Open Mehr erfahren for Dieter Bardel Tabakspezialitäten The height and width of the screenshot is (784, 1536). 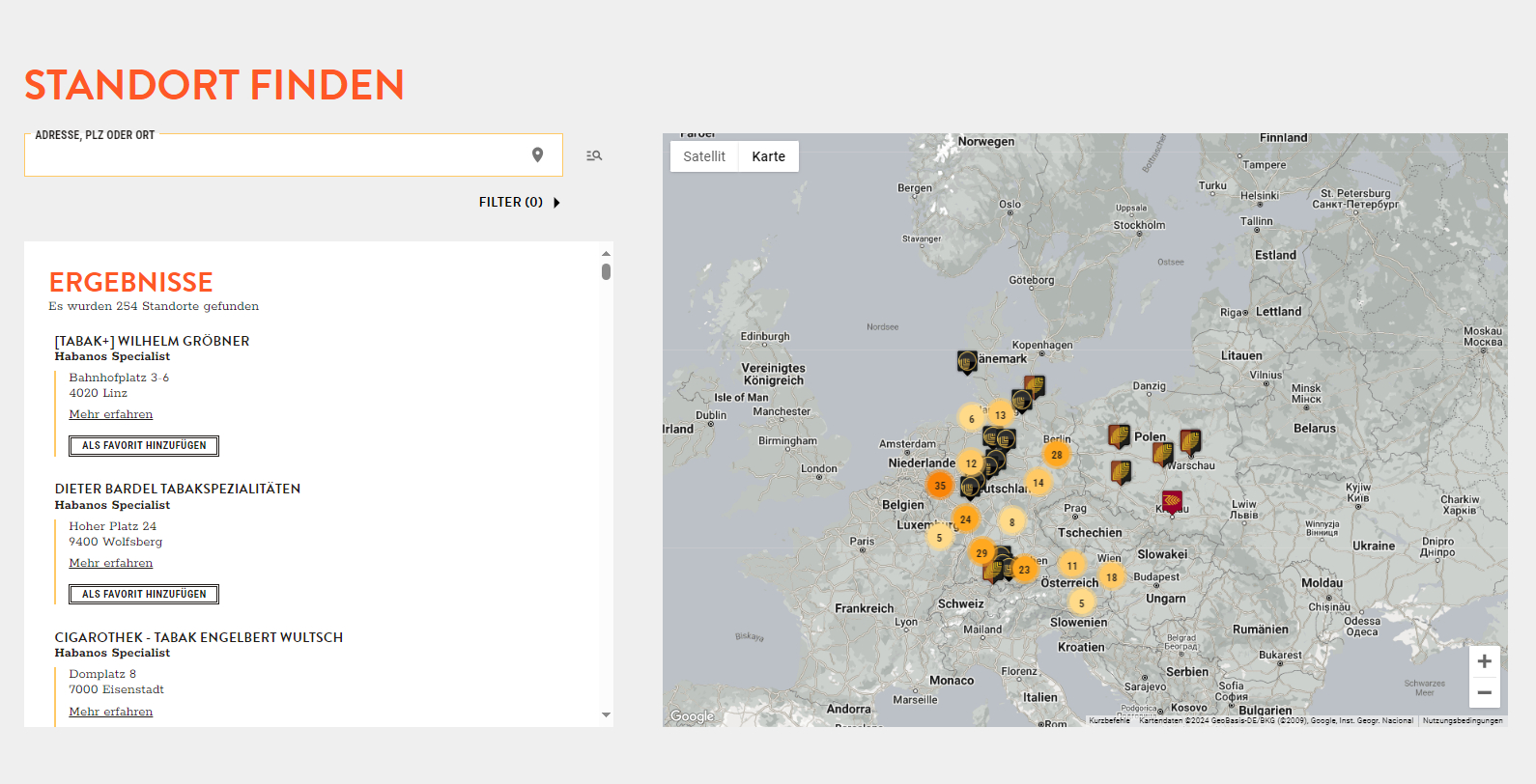[111, 563]
